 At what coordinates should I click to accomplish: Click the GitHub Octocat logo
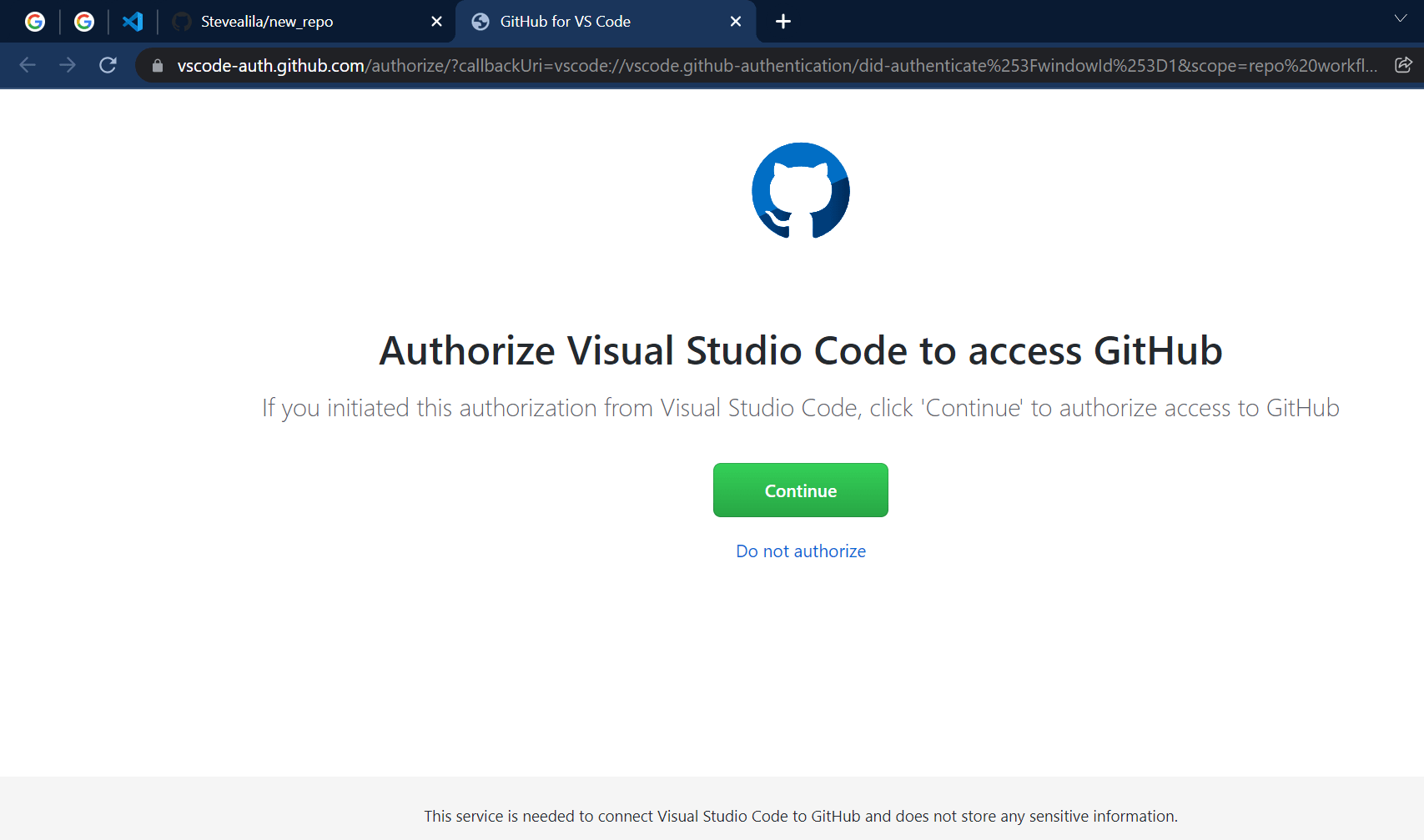click(801, 190)
